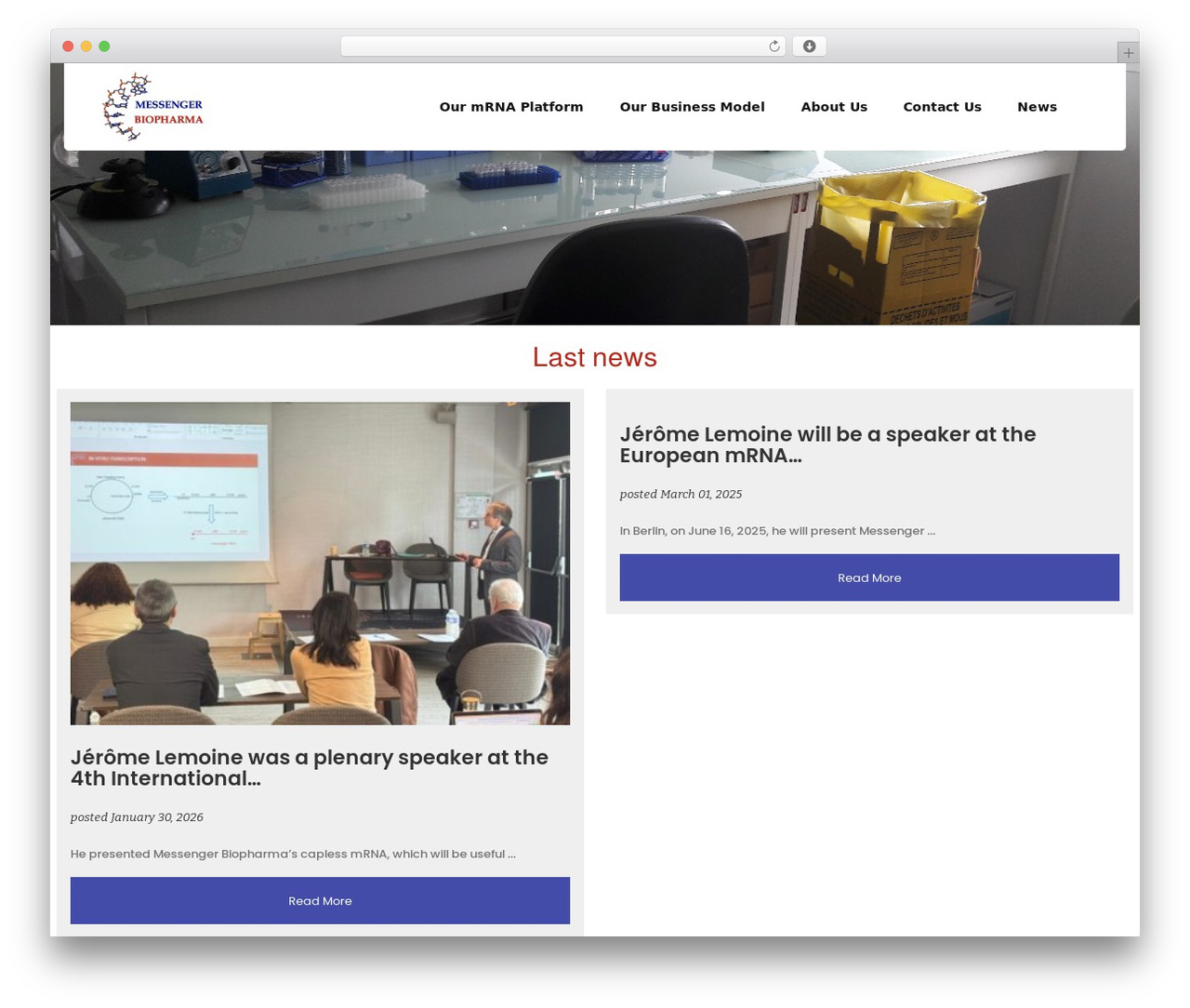This screenshot has width=1190, height=1008.
Task: Open the plenary speaker article headline
Action: (310, 768)
